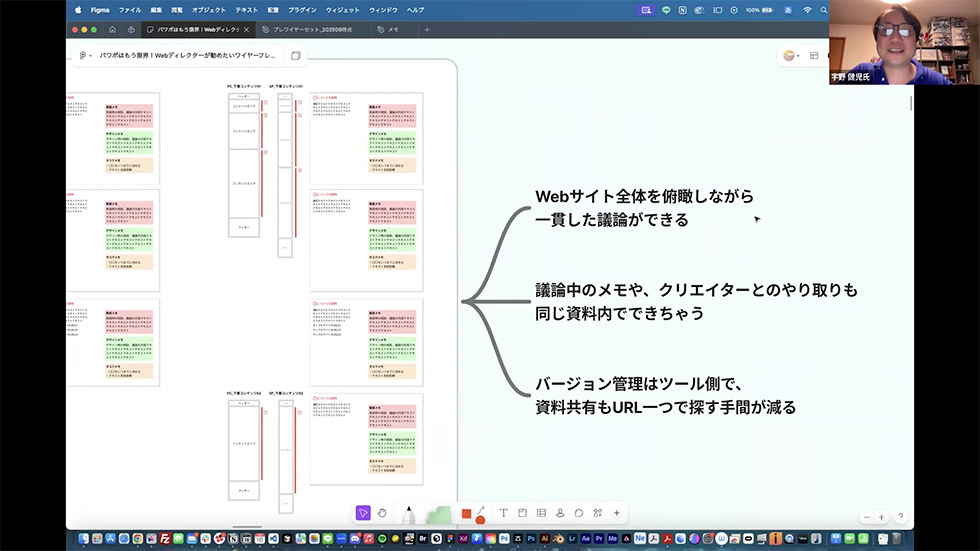Click the icon right of the home tab

[x=131, y=29]
